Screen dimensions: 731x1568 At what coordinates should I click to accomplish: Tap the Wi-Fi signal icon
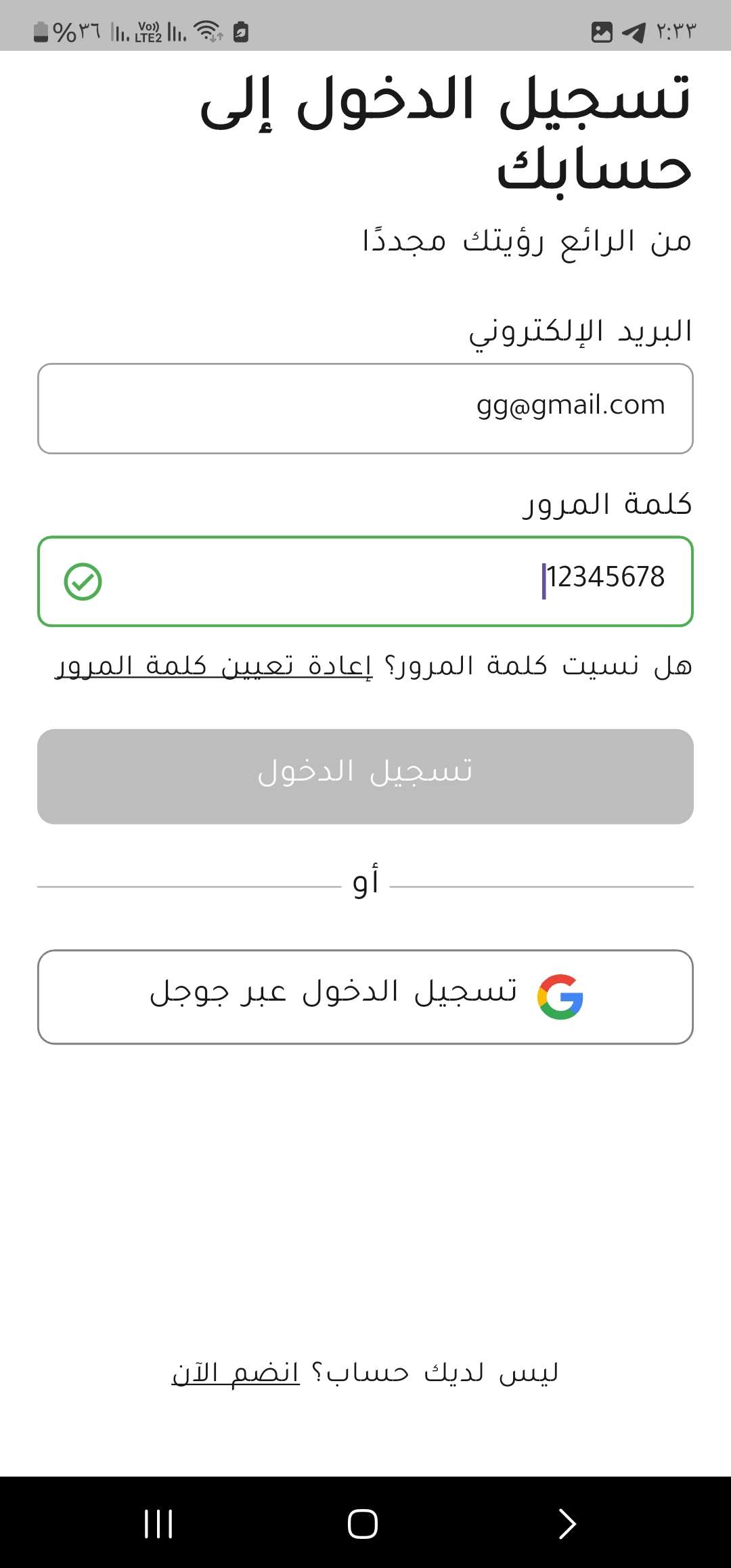pos(208,31)
